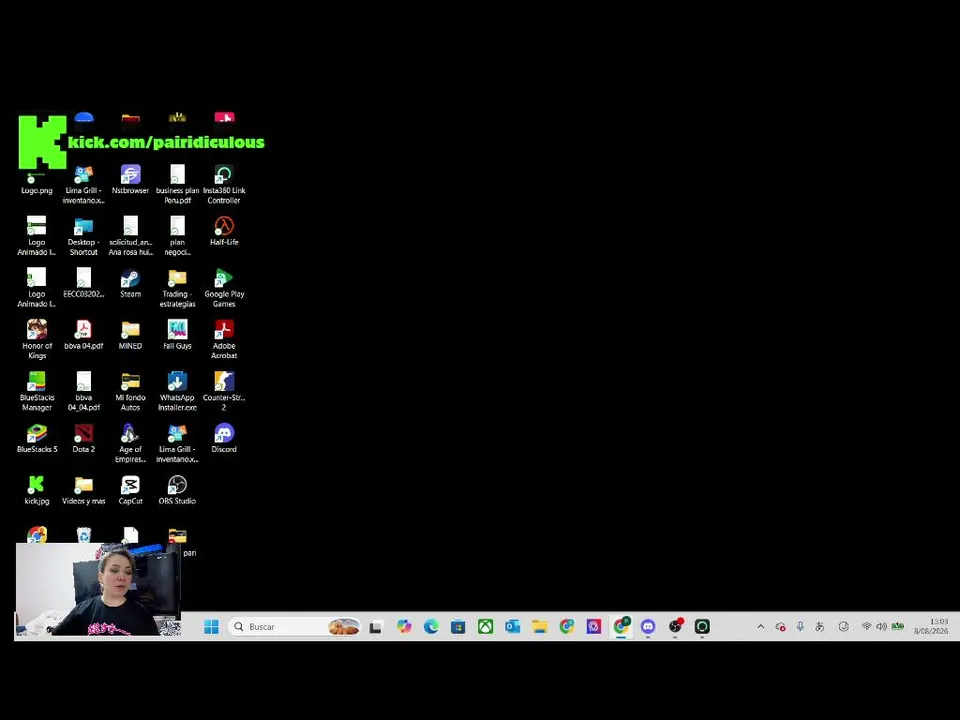Open the volume speaker tray icon

(x=881, y=626)
